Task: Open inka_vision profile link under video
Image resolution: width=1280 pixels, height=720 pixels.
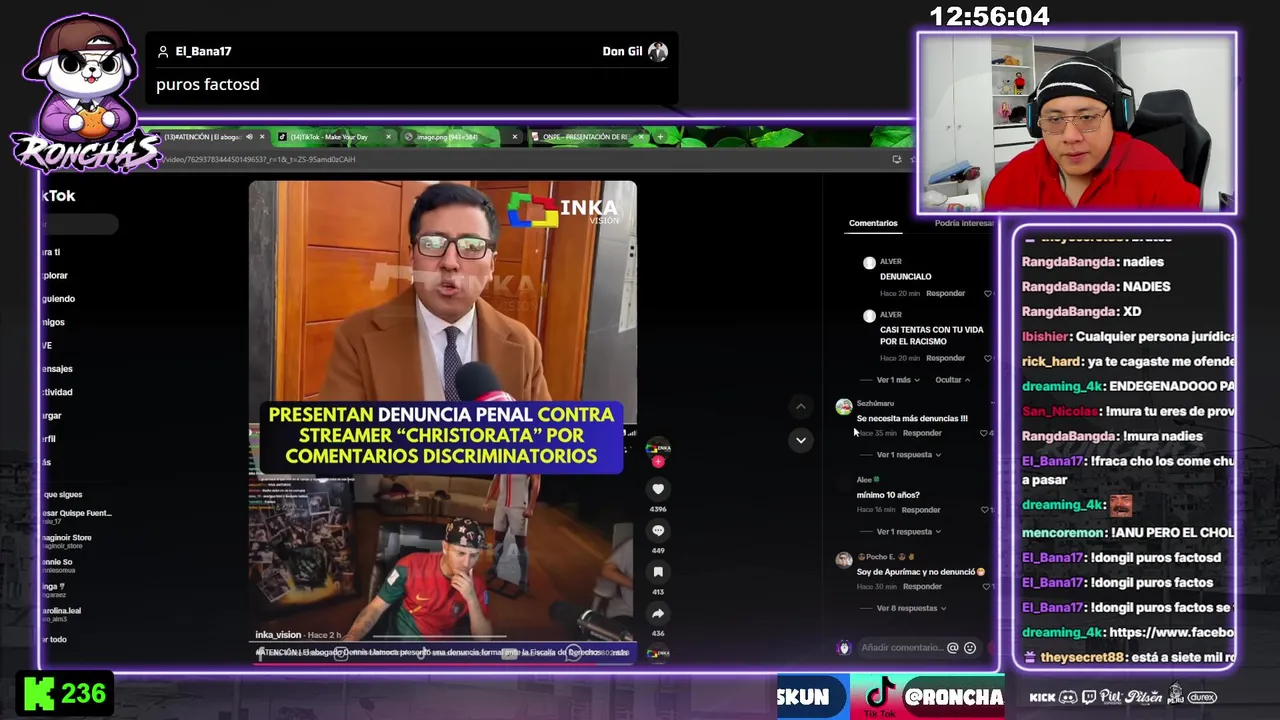Action: (278, 635)
